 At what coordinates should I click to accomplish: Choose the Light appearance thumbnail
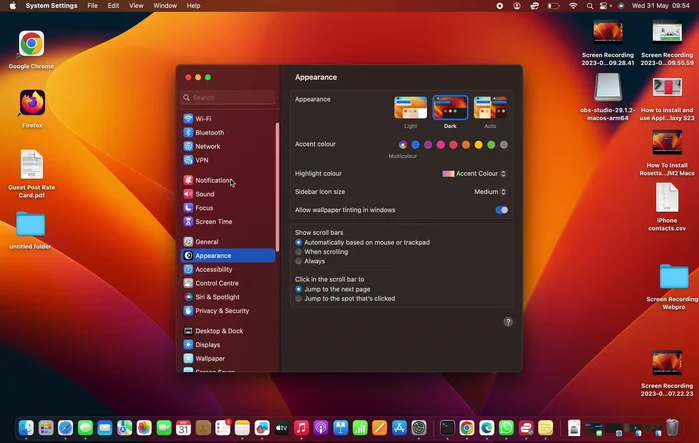[x=411, y=108]
